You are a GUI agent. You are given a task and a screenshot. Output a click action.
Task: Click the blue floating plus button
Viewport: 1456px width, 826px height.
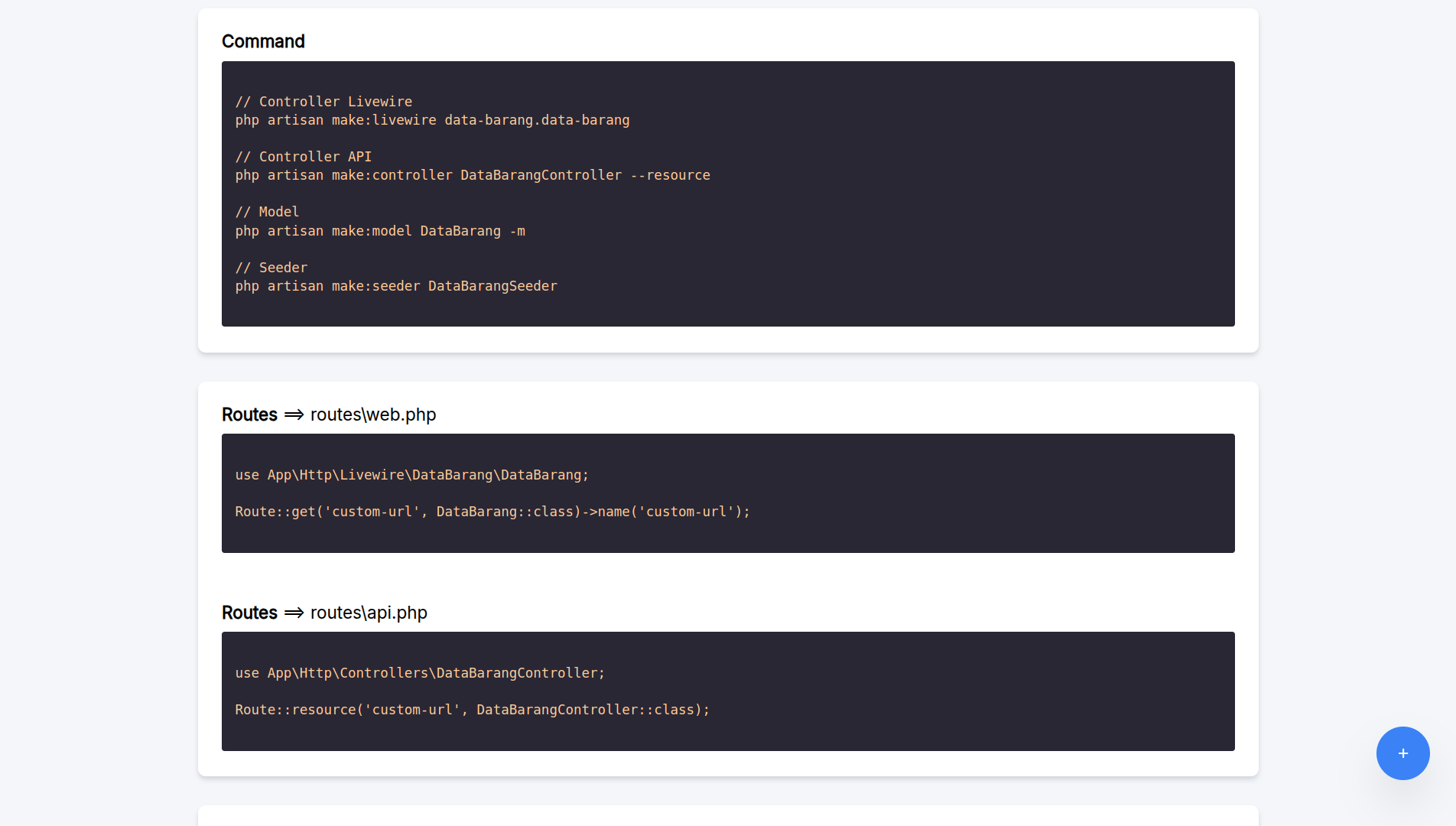tap(1402, 753)
